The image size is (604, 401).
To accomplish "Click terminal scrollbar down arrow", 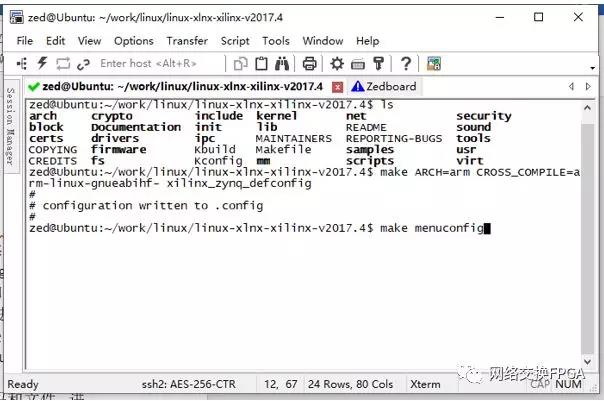I will point(587,362).
